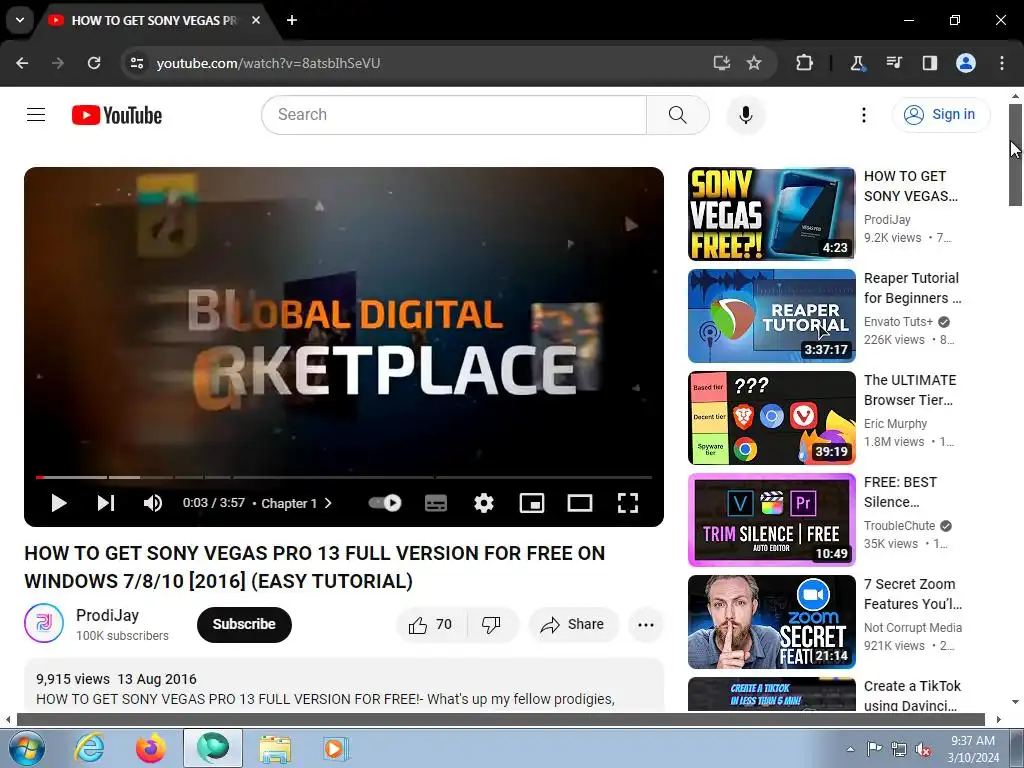Reload the current page
1024x768 pixels.
pyautogui.click(x=94, y=63)
